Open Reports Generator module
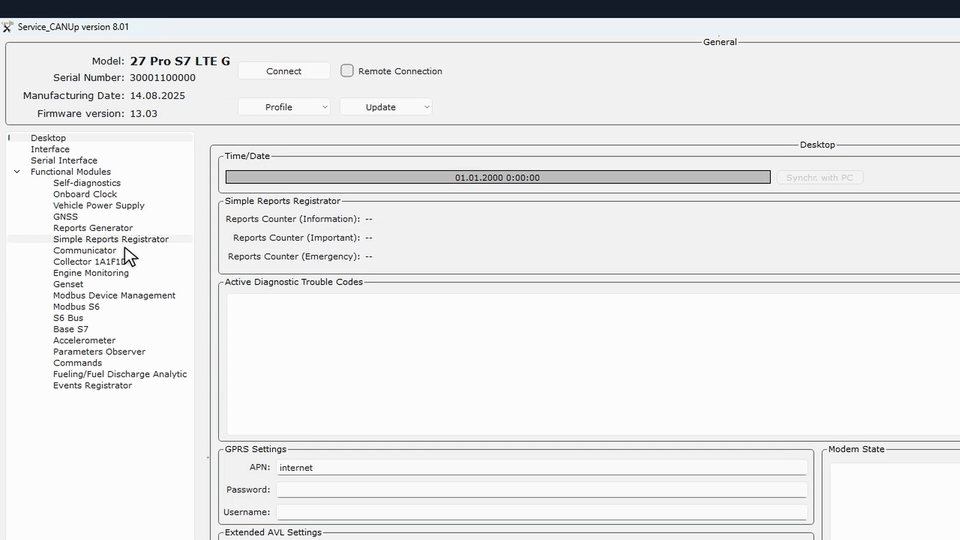The width and height of the screenshot is (960, 540). [x=92, y=228]
